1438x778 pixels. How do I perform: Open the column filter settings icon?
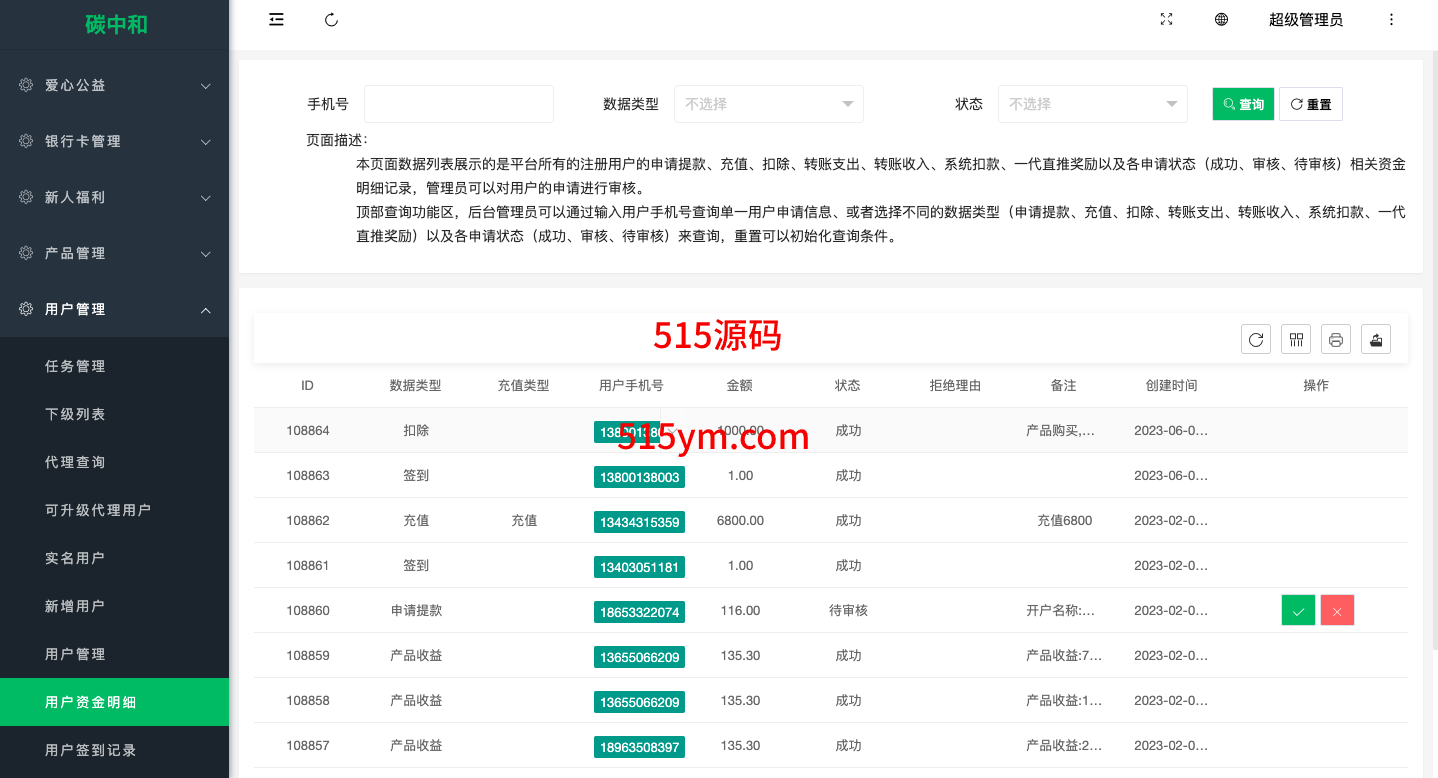pyautogui.click(x=1296, y=340)
